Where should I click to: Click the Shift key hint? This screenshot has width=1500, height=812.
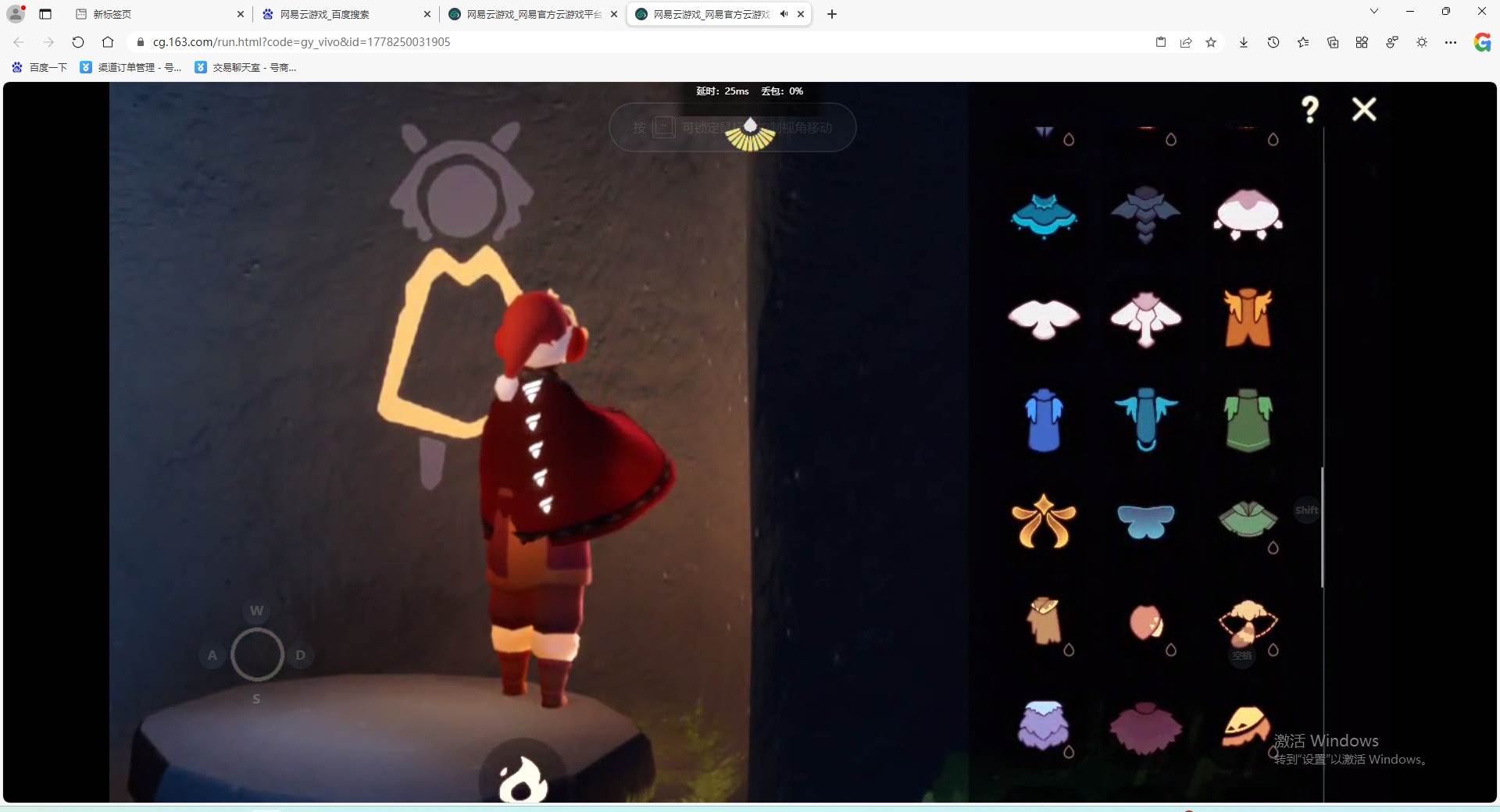[1306, 511]
